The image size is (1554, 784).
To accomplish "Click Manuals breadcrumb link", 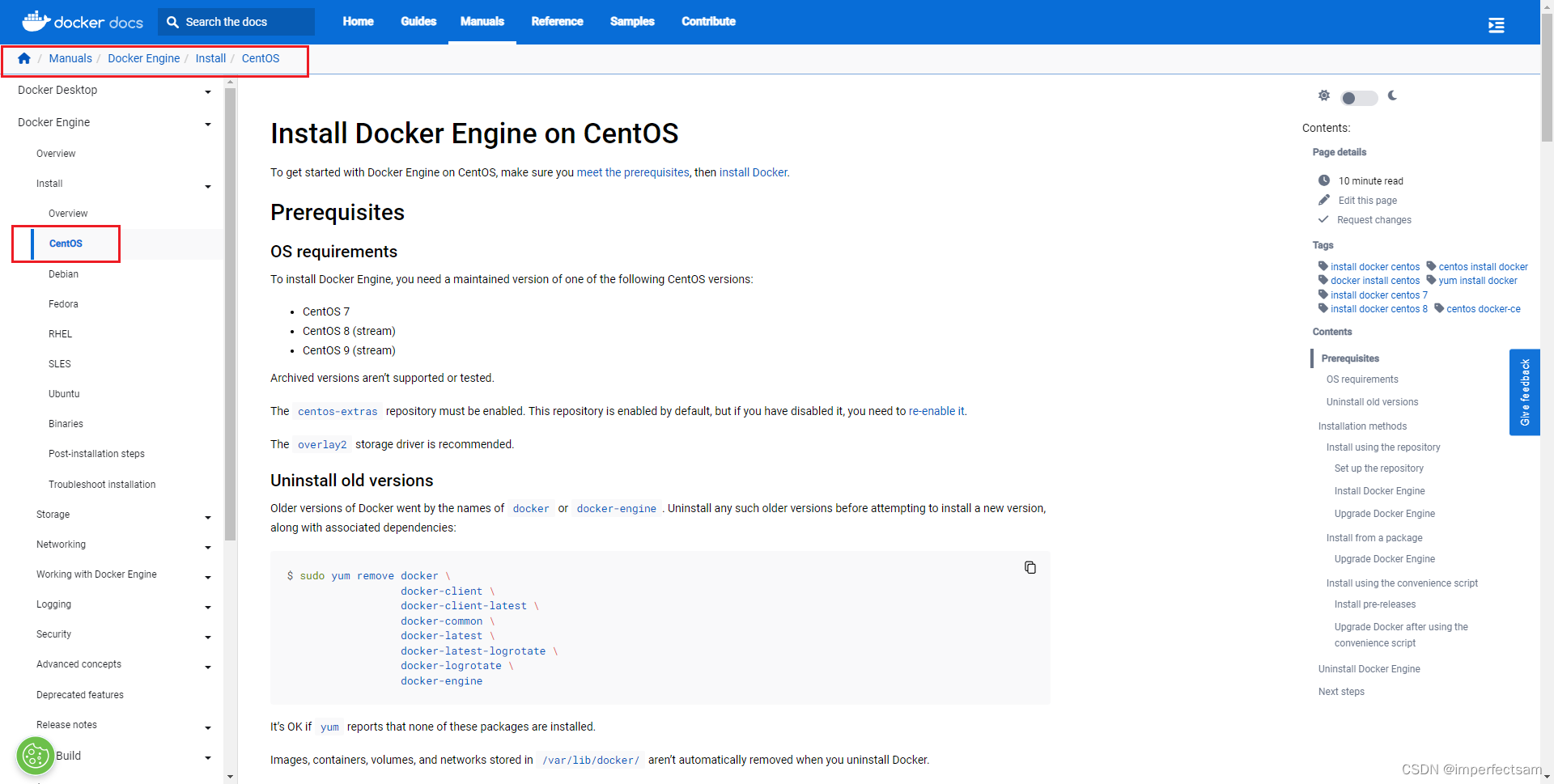I will tap(70, 58).
